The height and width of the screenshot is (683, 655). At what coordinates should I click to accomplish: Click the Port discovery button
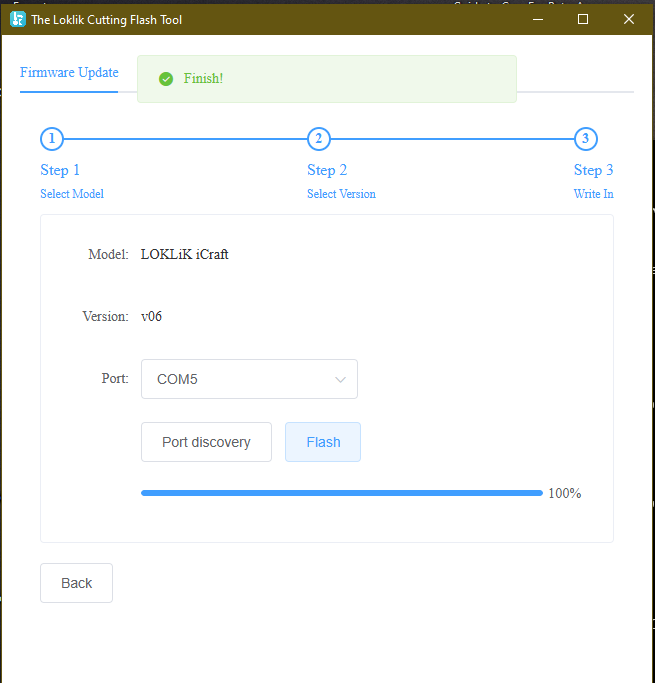(206, 442)
